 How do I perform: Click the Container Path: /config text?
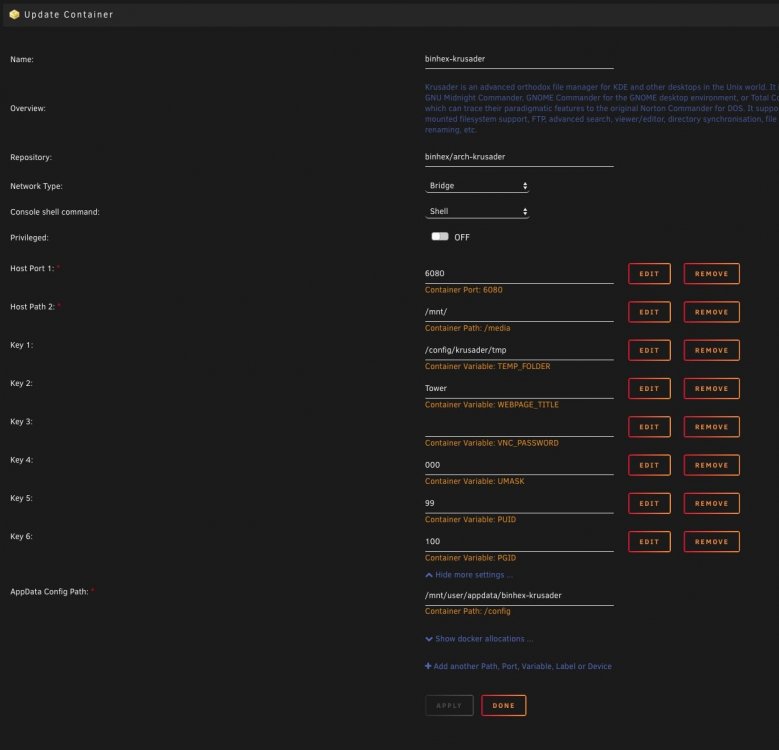click(x=467, y=611)
